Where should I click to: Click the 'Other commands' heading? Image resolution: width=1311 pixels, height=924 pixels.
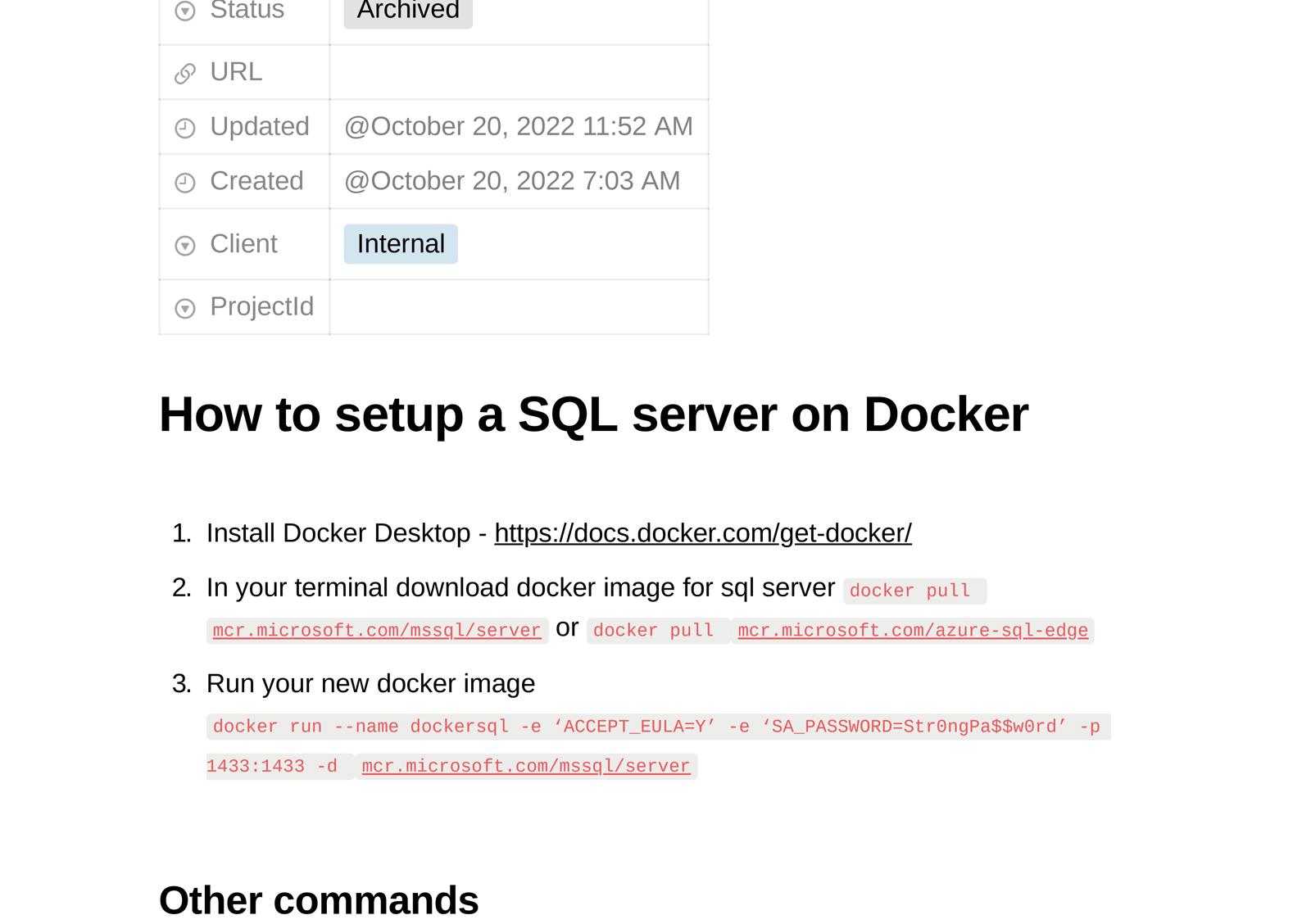point(319,900)
